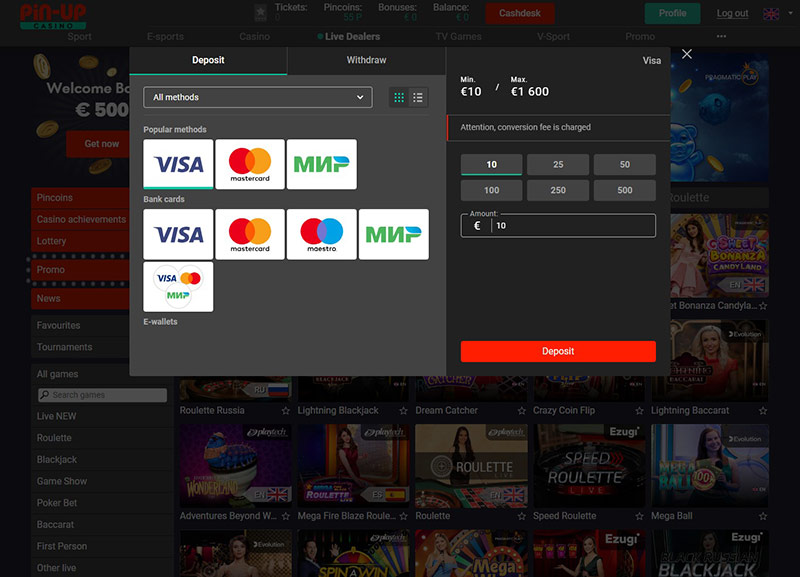Image resolution: width=800 pixels, height=577 pixels.
Task: Open the All methods dropdown
Action: pyautogui.click(x=258, y=97)
